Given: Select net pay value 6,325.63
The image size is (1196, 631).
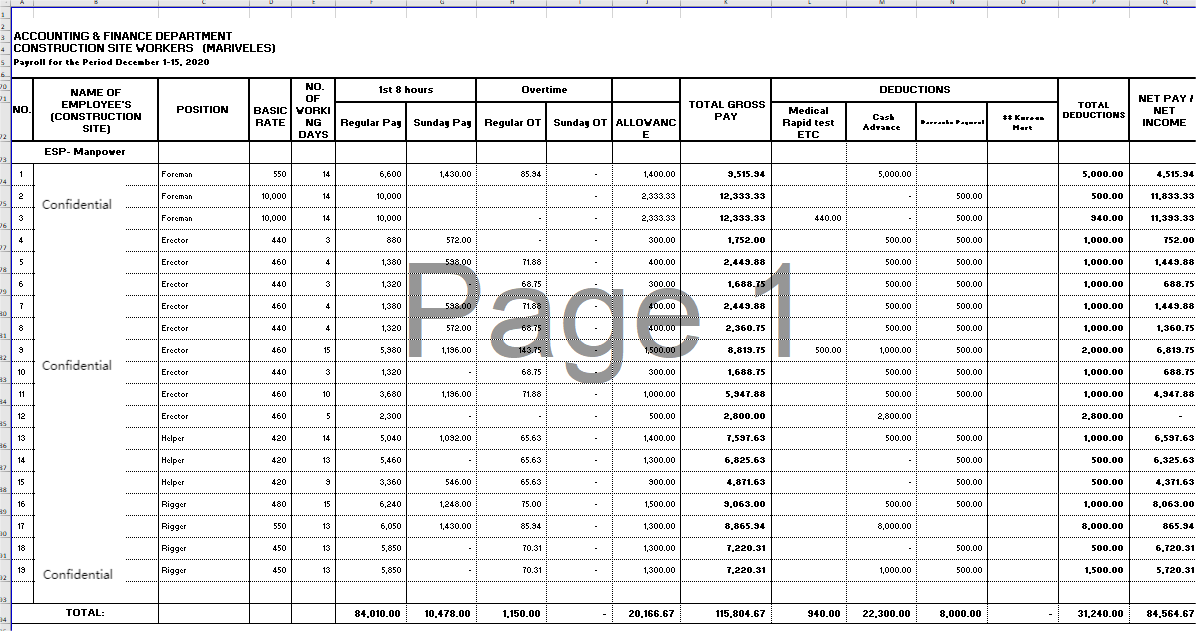Looking at the screenshot, I should (x=1175, y=460).
